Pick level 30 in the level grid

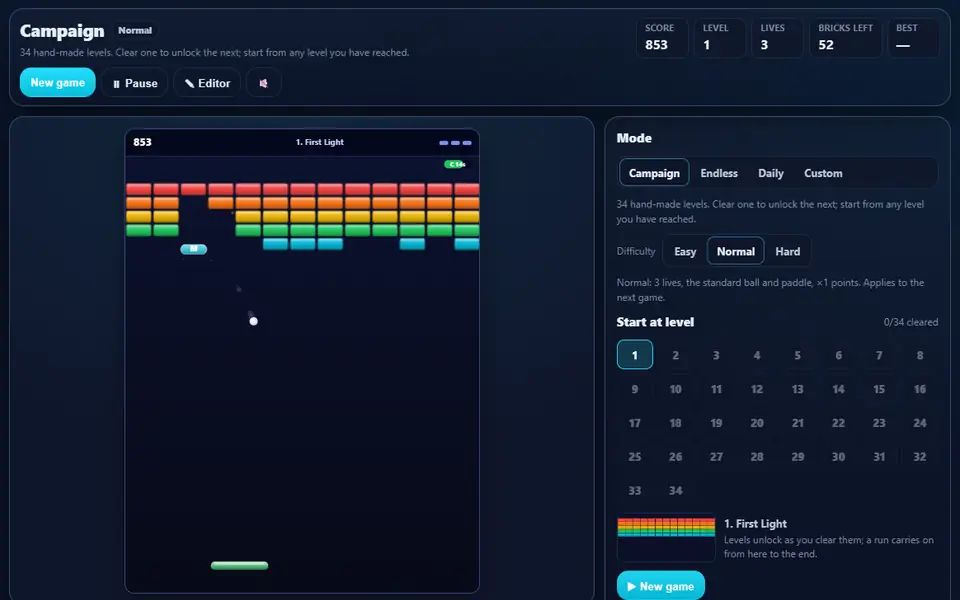pos(838,456)
